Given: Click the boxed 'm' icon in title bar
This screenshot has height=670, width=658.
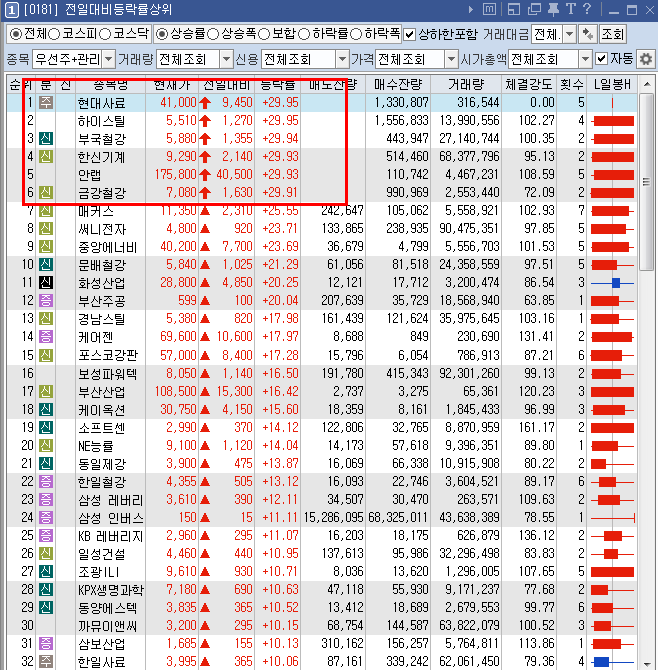Looking at the screenshot, I should point(489,9).
